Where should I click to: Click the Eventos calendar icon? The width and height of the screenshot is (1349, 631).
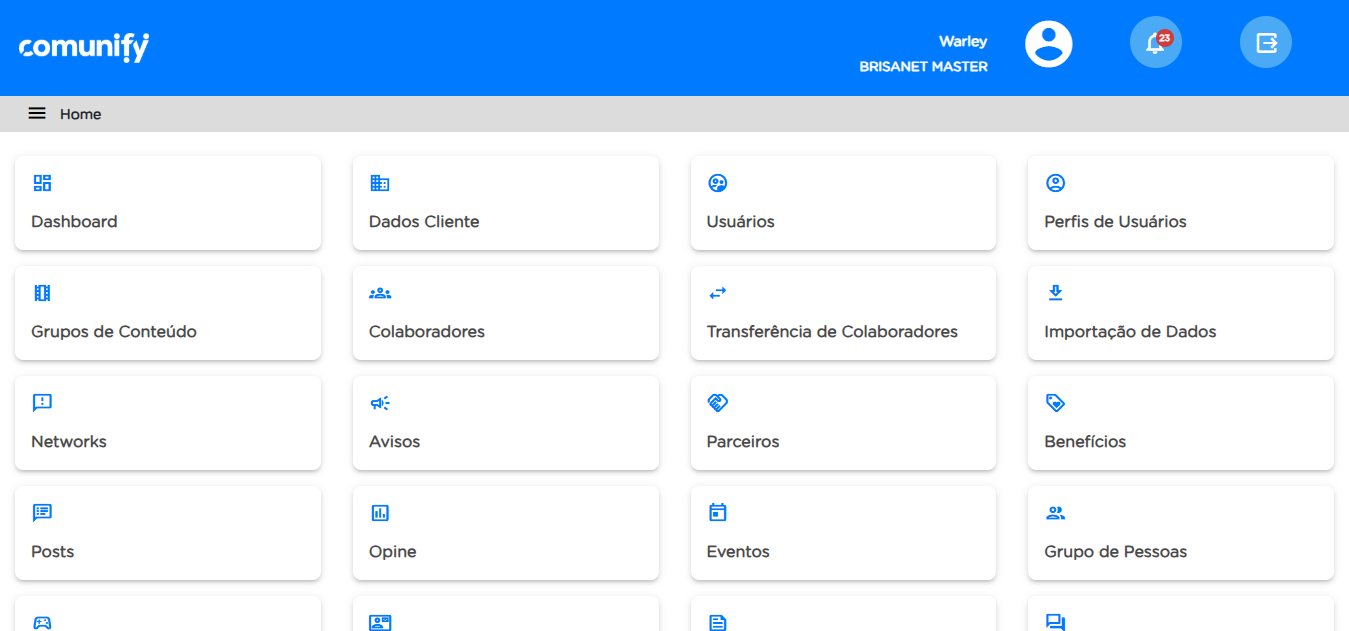pyautogui.click(x=718, y=513)
